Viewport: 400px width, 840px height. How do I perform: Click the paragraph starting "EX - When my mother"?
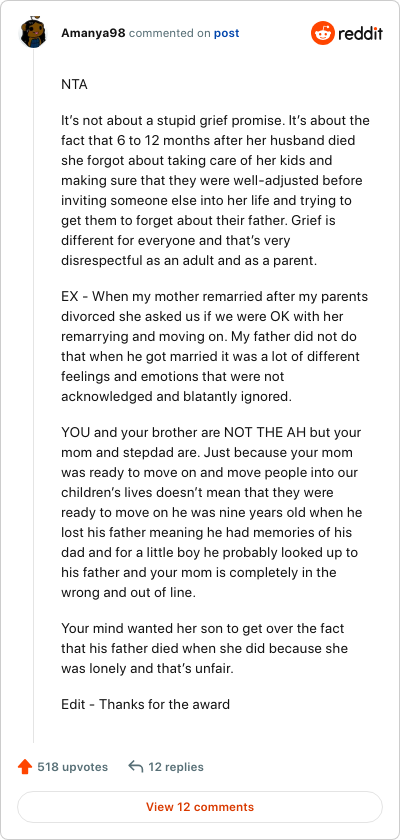[214, 347]
